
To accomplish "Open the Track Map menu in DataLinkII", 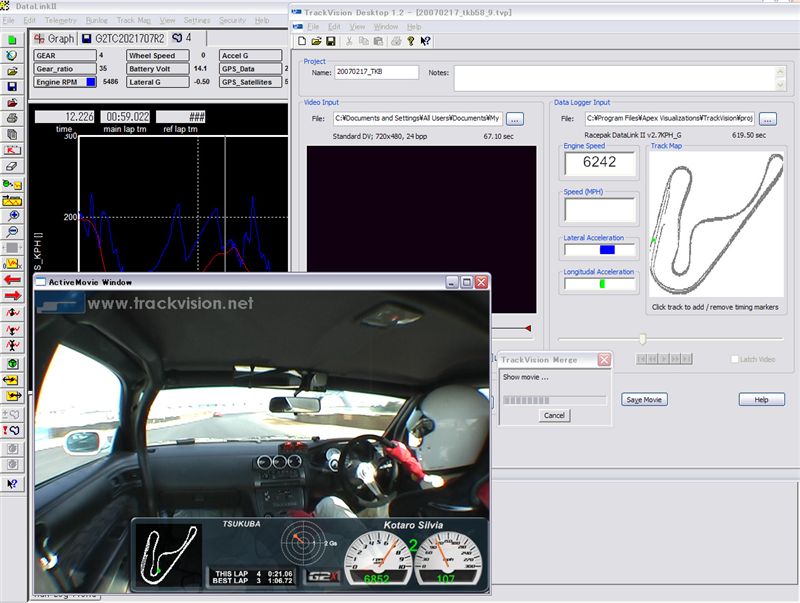I will pyautogui.click(x=134, y=20).
